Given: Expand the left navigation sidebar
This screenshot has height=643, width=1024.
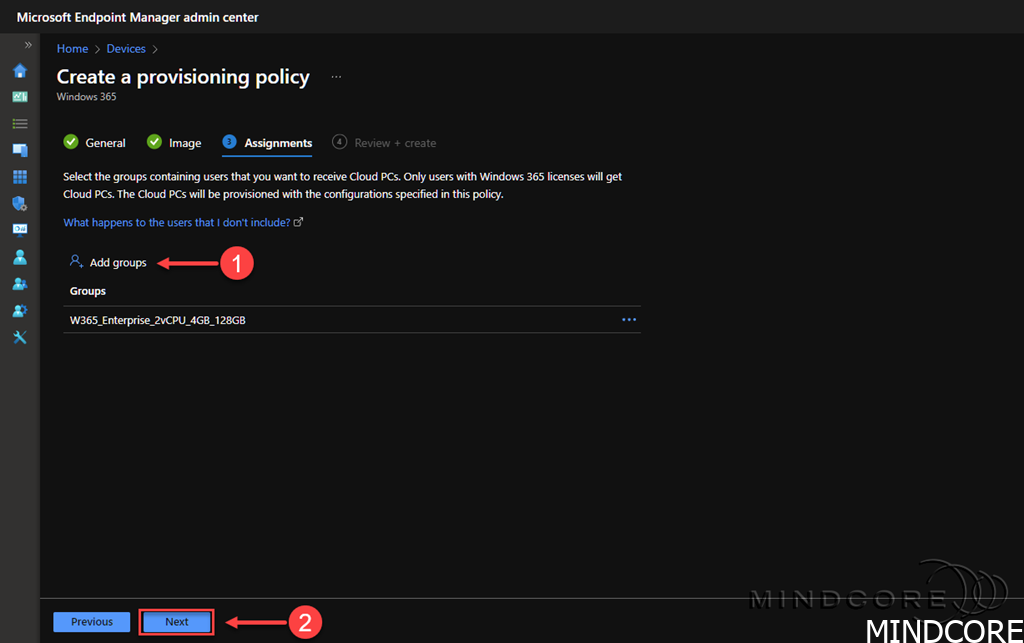Looking at the screenshot, I should (x=28, y=45).
